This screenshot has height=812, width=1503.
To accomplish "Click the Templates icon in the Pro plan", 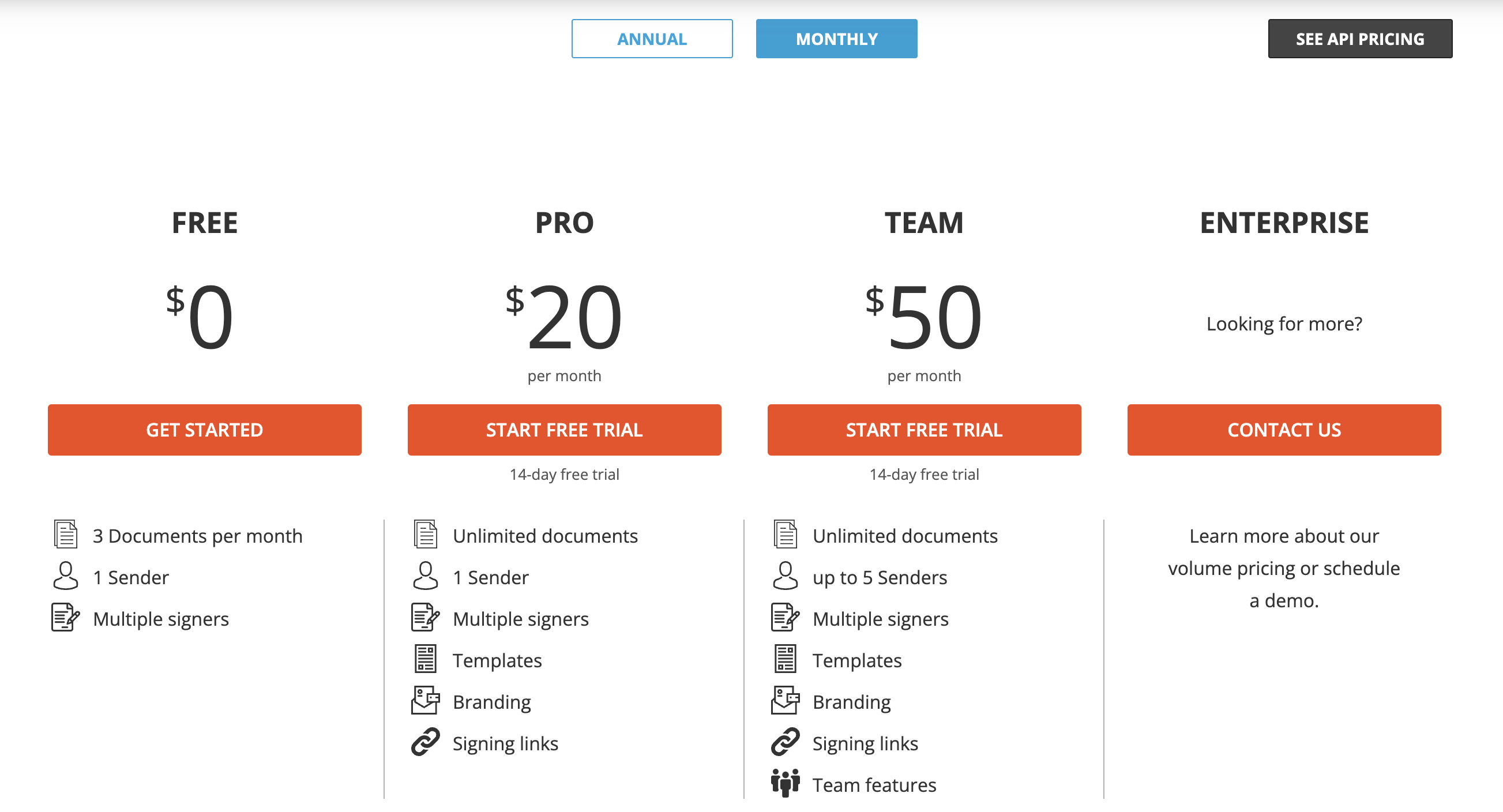I will tap(425, 659).
